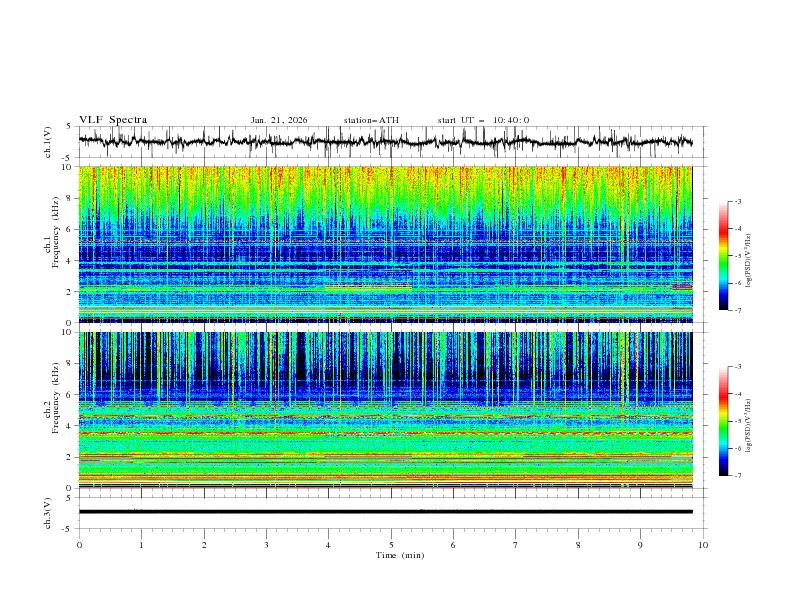Select the lower color bar "log(PSD)(V²/Hz)" label
792x612 pixels.
click(748, 425)
